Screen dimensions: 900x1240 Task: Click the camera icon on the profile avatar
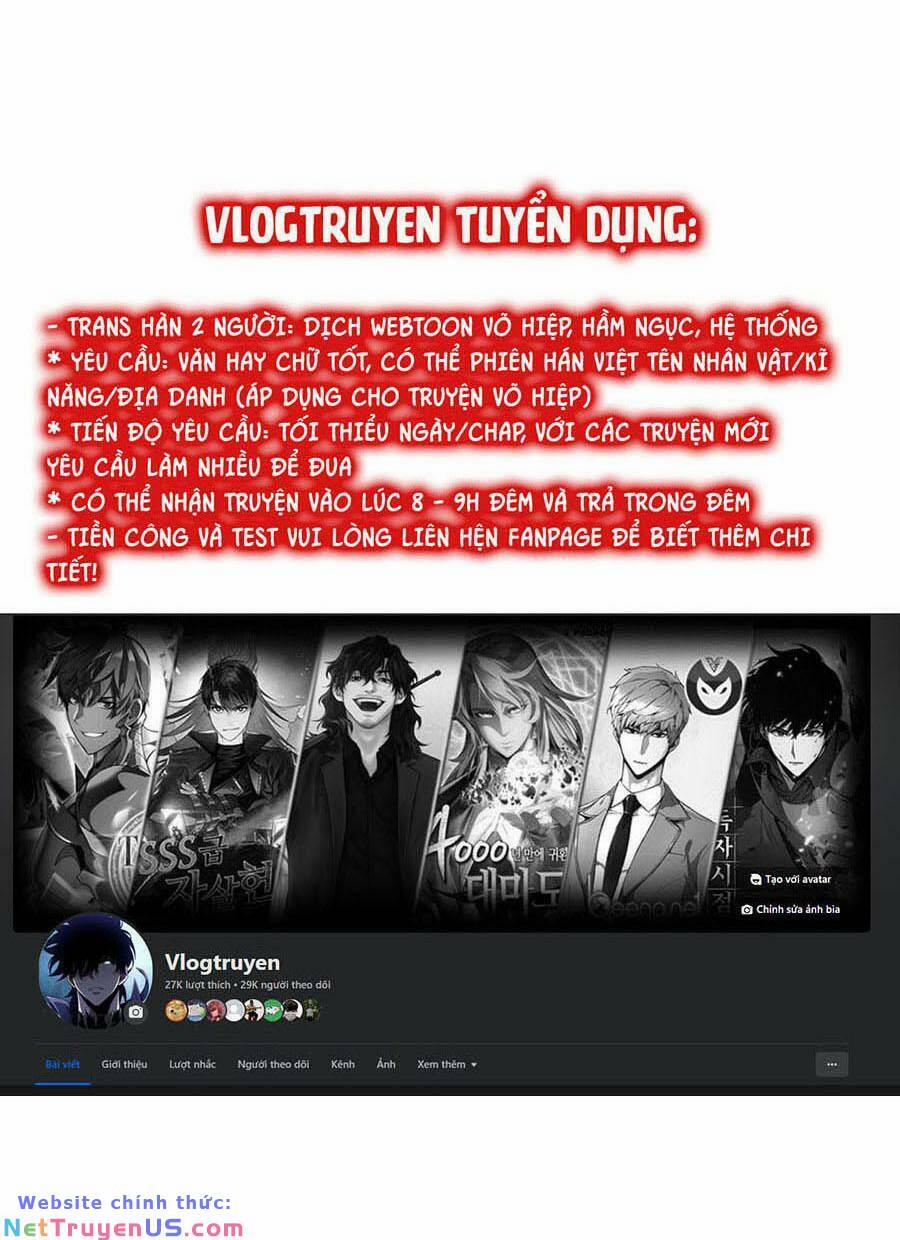click(x=136, y=1012)
